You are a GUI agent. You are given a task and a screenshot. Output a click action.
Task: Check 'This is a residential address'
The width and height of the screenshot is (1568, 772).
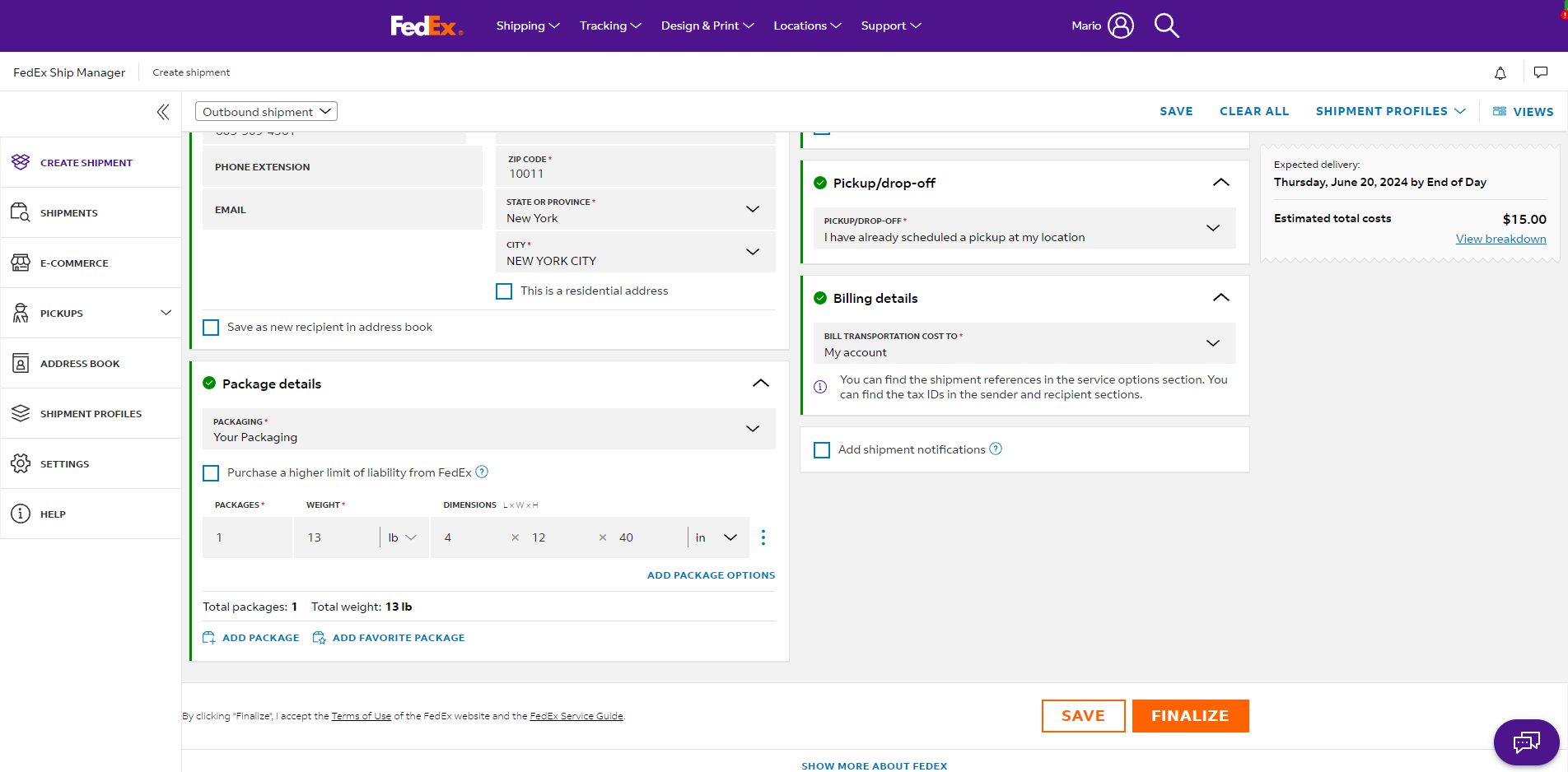(x=504, y=291)
